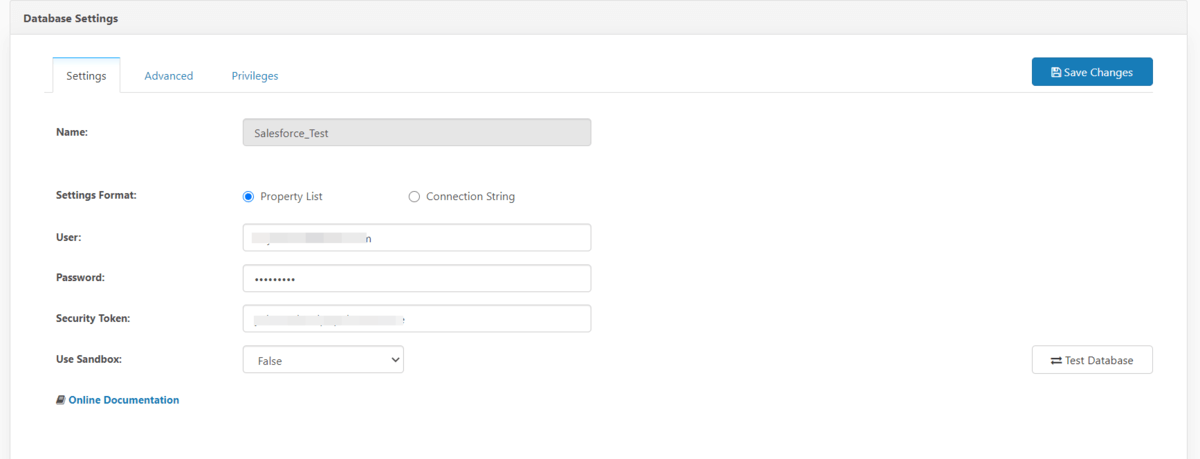Click the Connection String label text
This screenshot has height=459, width=1200.
470,197
